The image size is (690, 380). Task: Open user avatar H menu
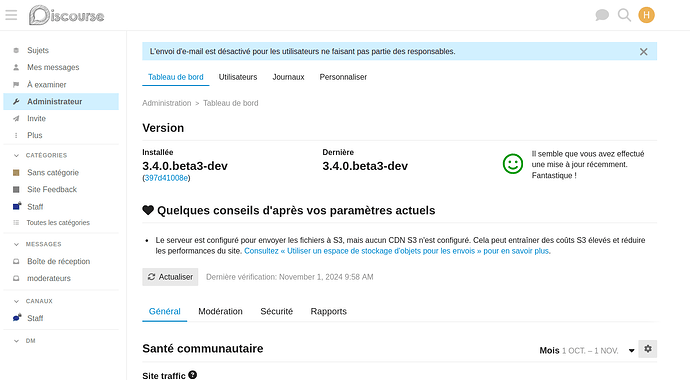[646, 15]
